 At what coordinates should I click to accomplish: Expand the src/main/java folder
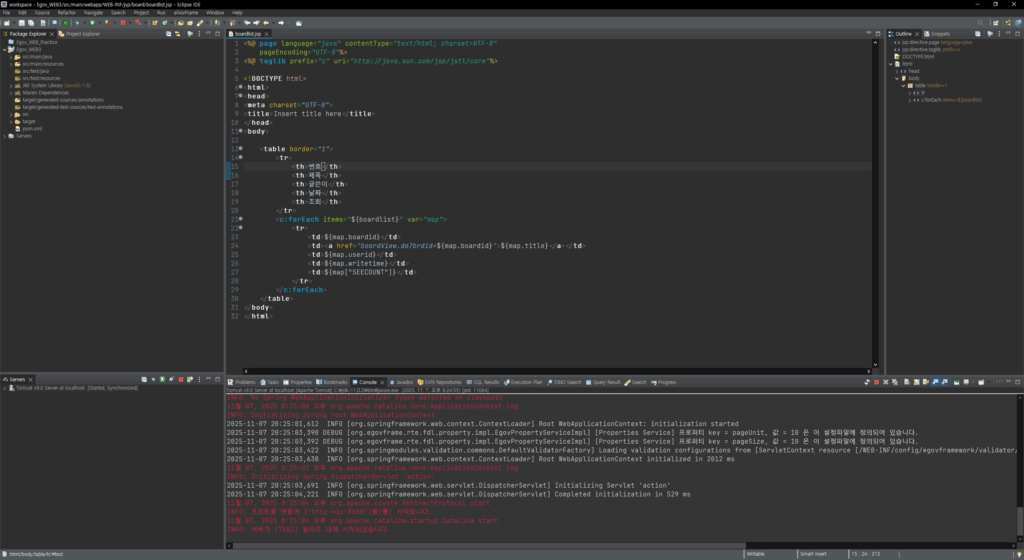pos(10,57)
